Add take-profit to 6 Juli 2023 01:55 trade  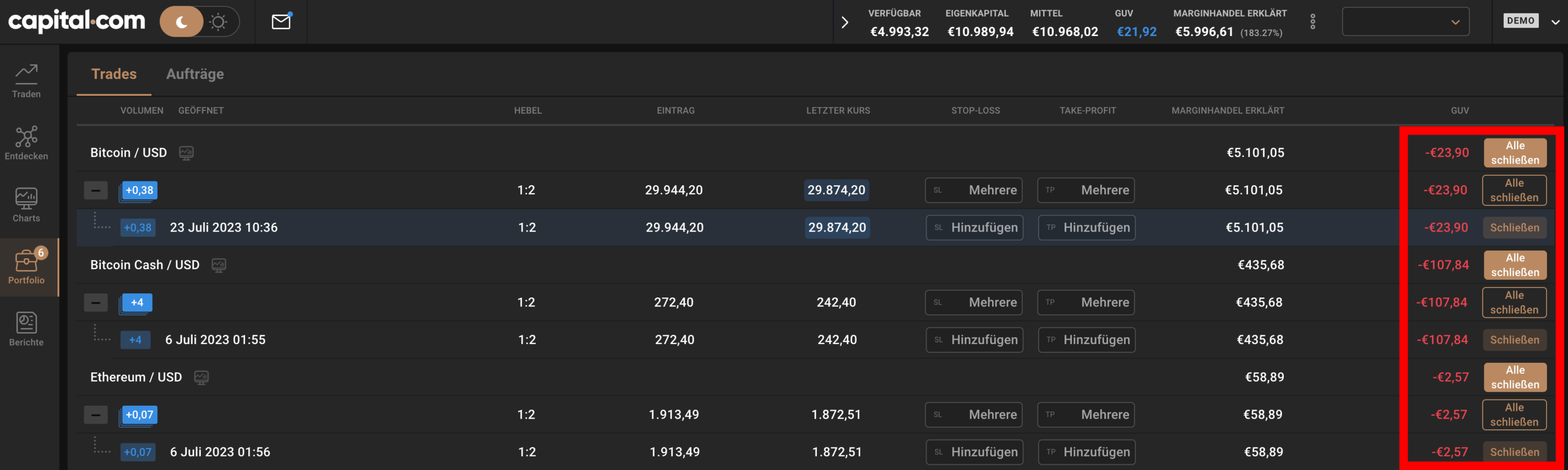pos(1087,340)
